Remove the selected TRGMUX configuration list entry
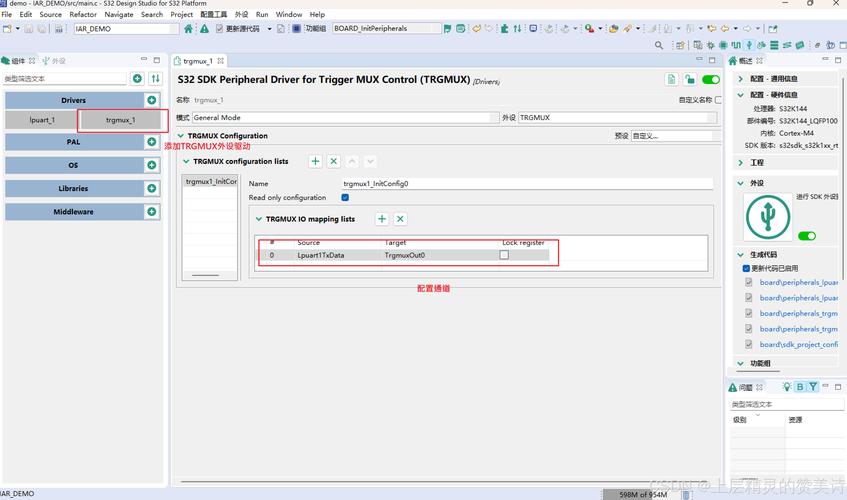 (x=334, y=161)
